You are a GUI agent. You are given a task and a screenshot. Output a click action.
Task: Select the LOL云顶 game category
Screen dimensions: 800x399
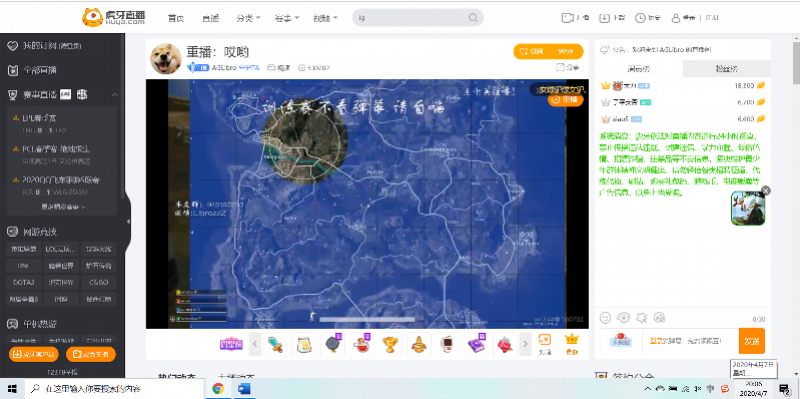(61, 249)
